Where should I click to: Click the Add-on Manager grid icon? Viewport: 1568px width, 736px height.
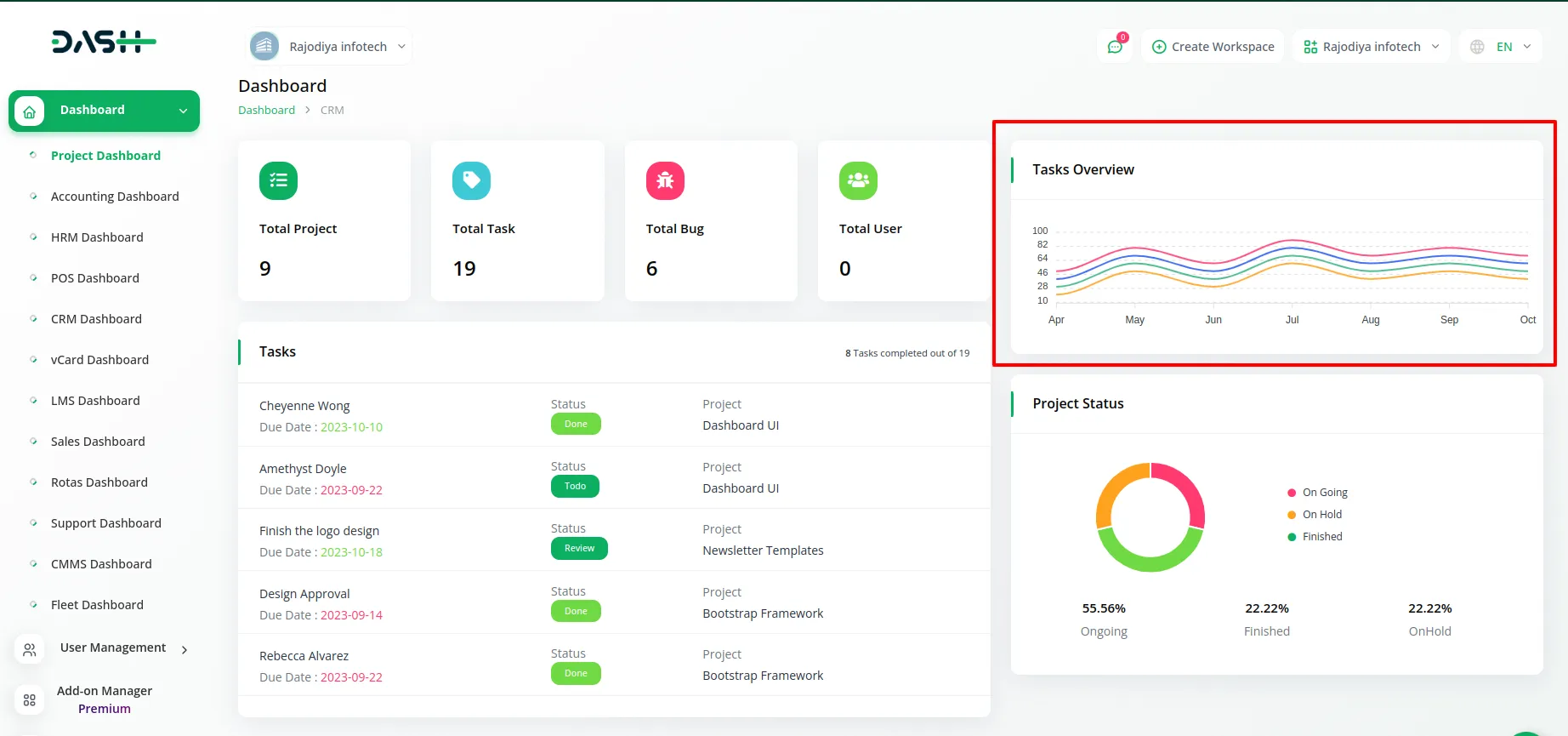[30, 699]
